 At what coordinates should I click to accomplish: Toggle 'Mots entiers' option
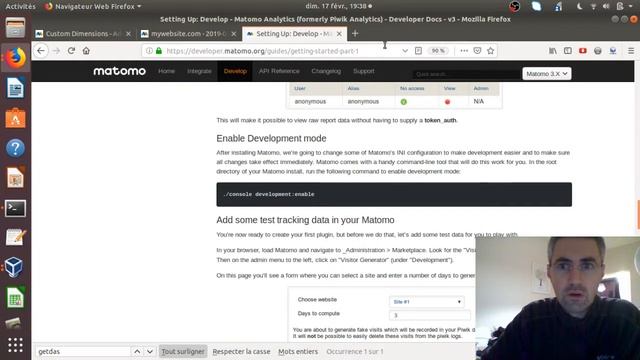(x=298, y=351)
